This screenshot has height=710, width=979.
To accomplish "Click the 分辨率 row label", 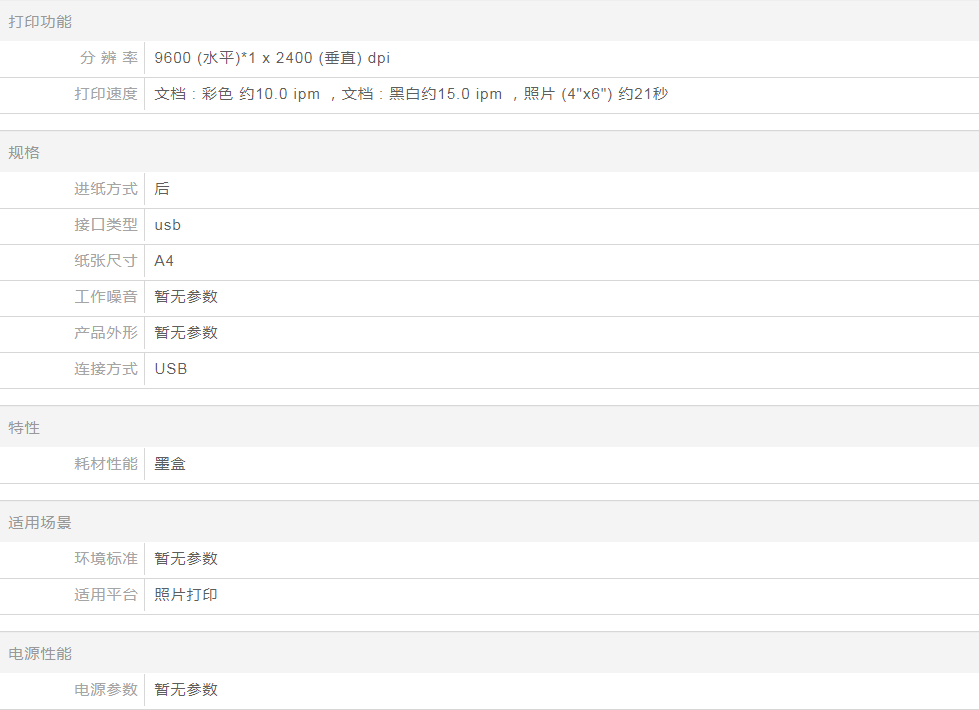I will tap(108, 58).
